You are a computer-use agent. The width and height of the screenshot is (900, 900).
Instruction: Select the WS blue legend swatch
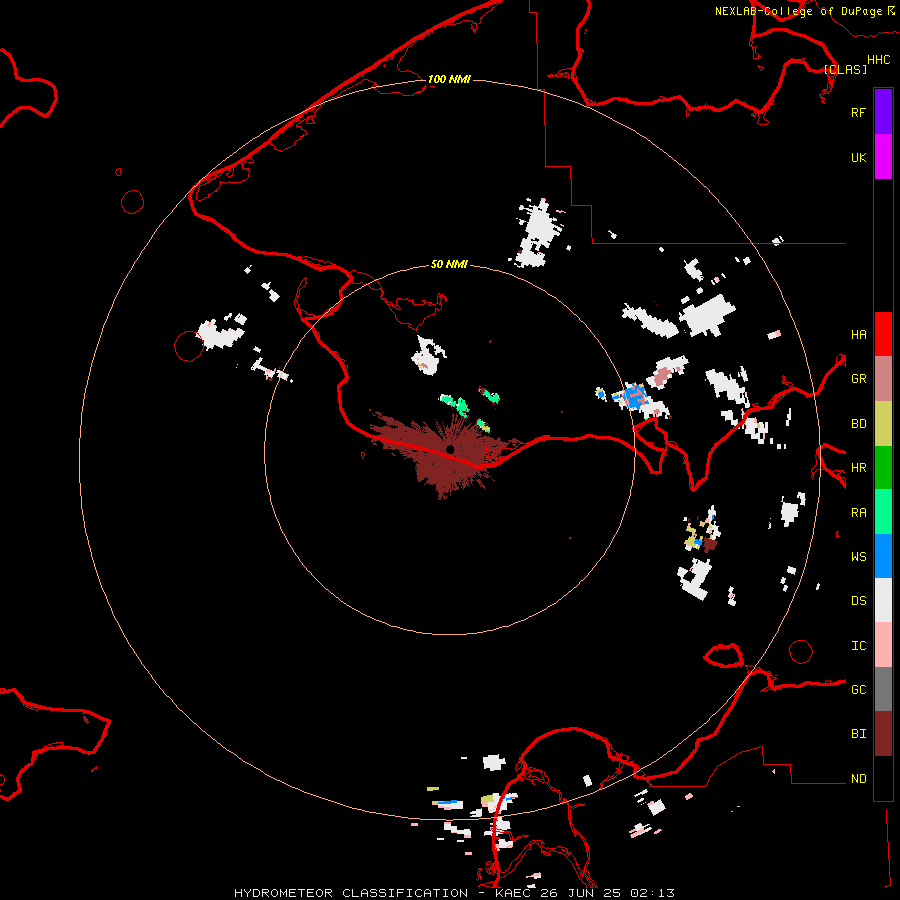pyautogui.click(x=883, y=556)
